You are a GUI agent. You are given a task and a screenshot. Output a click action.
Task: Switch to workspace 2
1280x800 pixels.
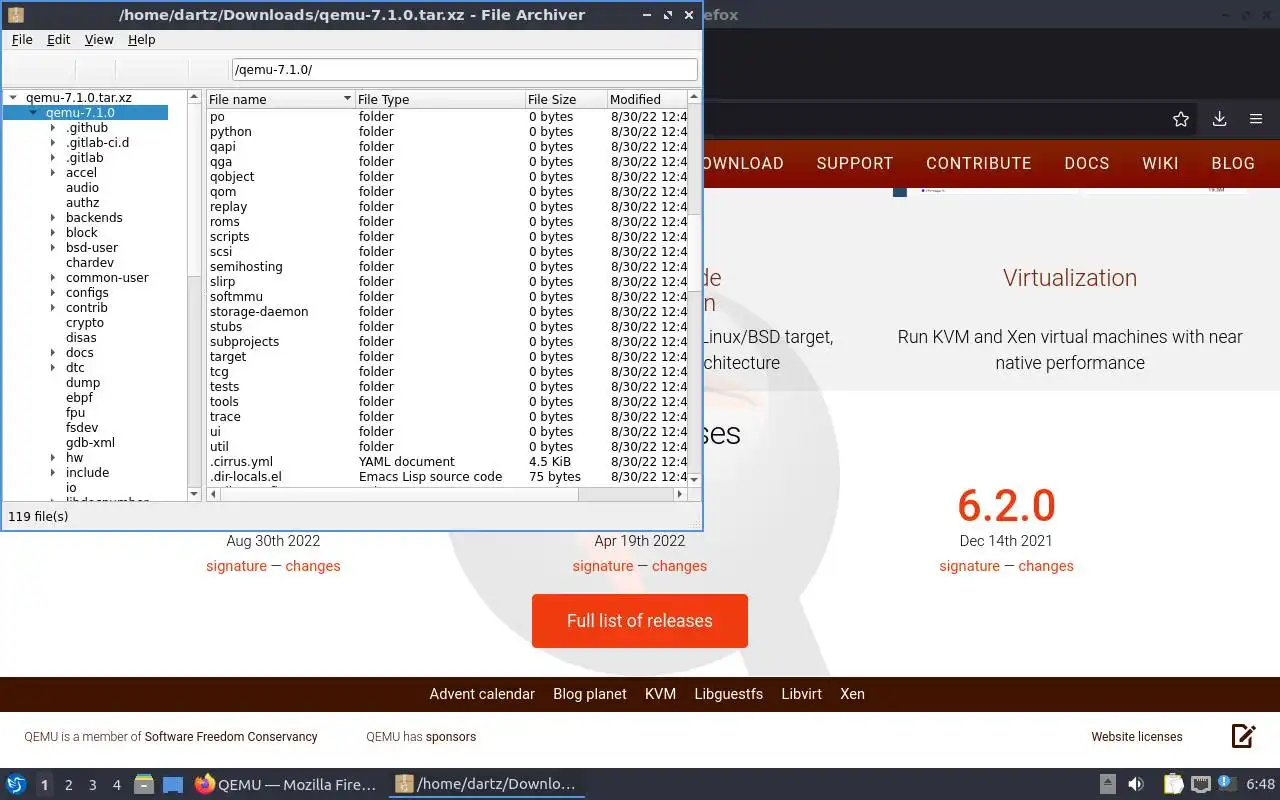pos(68,785)
